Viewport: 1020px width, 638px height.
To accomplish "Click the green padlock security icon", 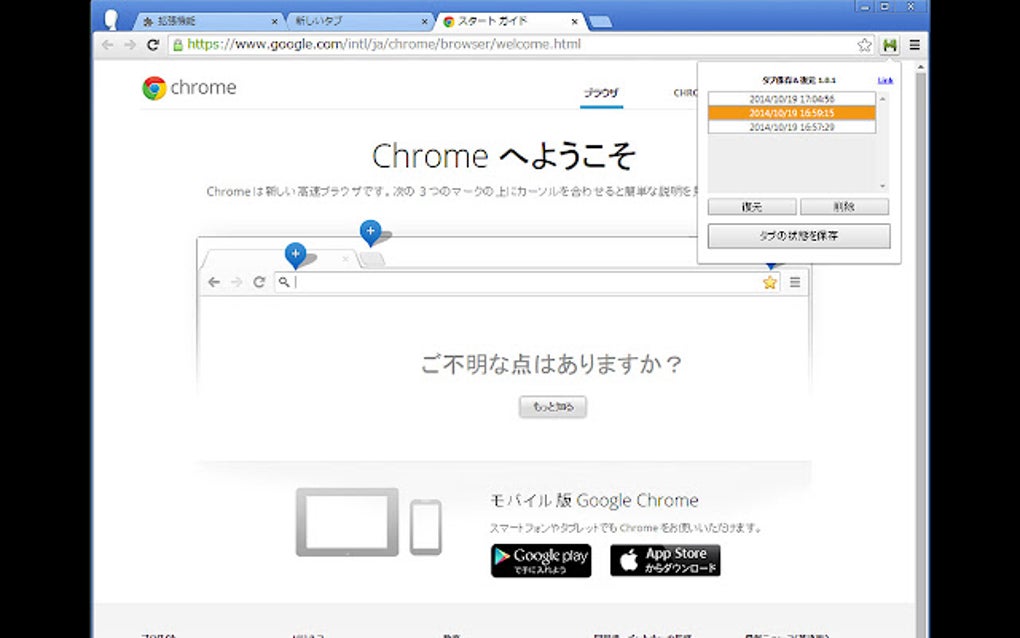I will pos(178,45).
